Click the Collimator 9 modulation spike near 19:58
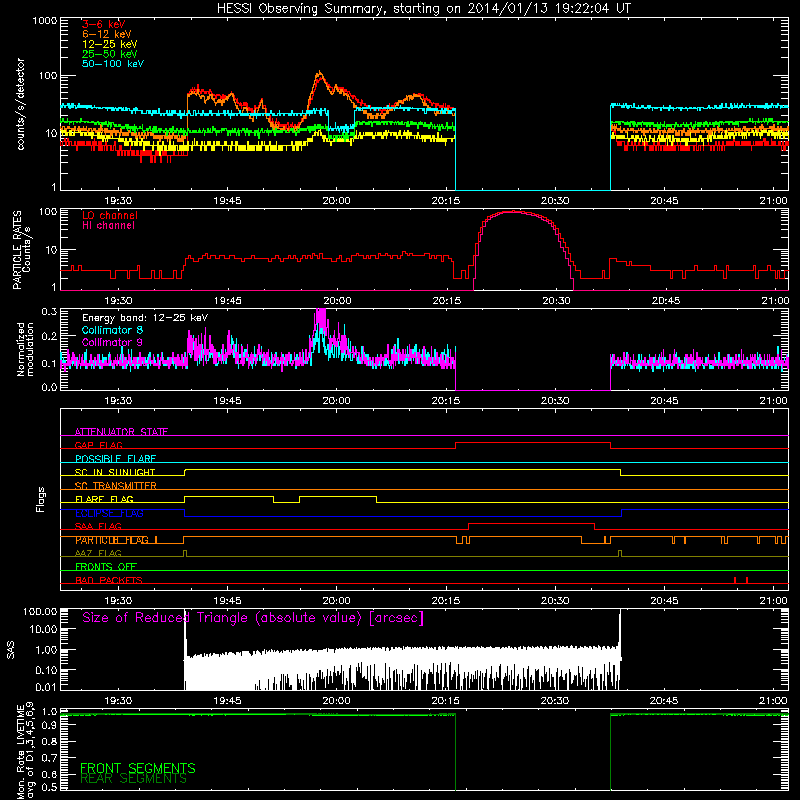The image size is (800, 800). 321,317
